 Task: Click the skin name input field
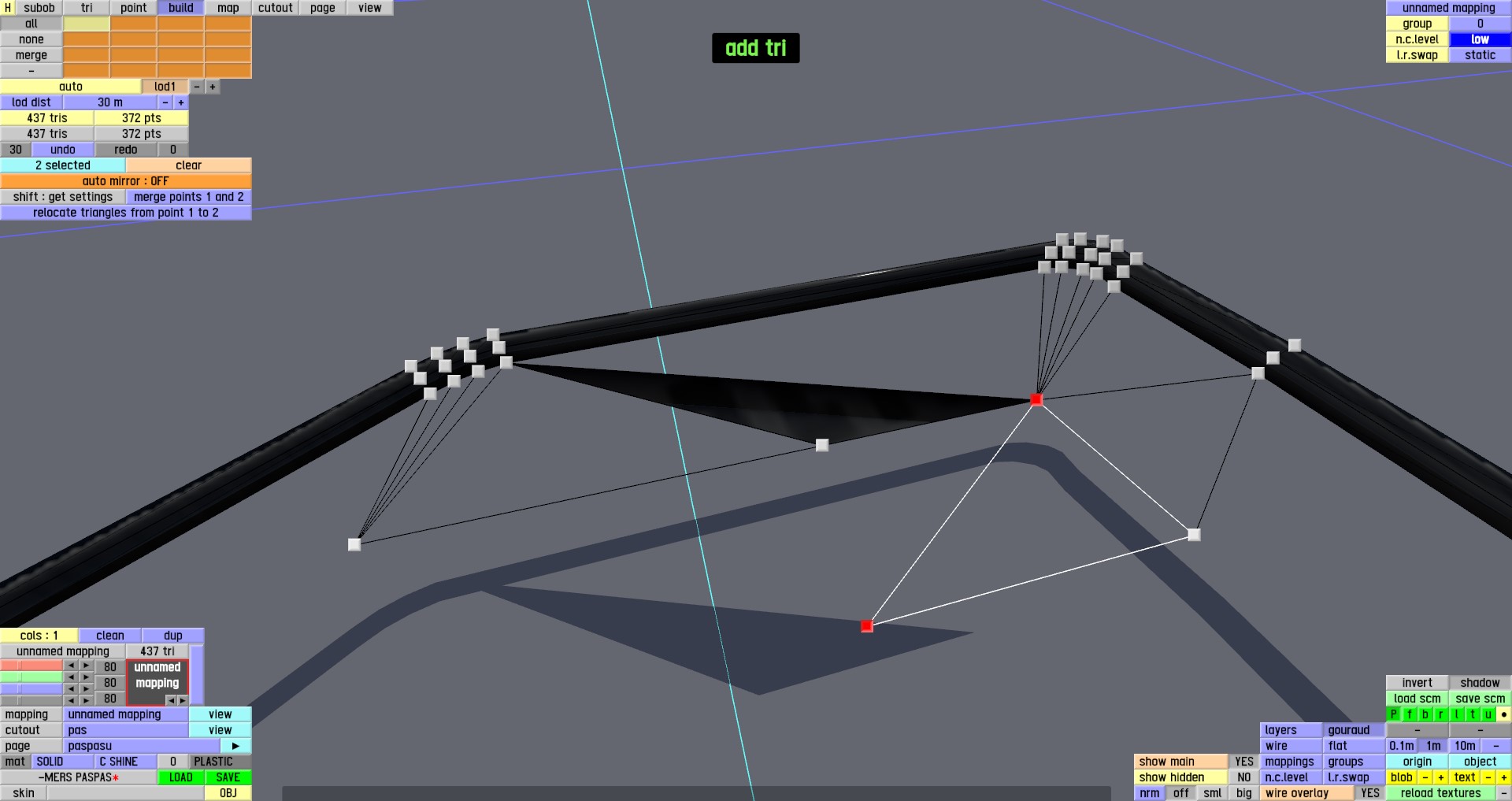pos(125,793)
